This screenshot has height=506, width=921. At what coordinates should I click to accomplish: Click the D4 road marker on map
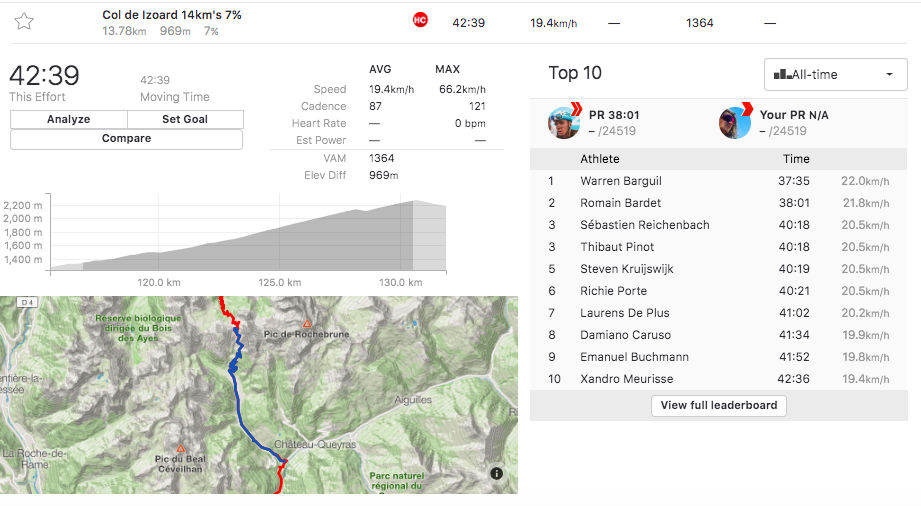[26, 302]
